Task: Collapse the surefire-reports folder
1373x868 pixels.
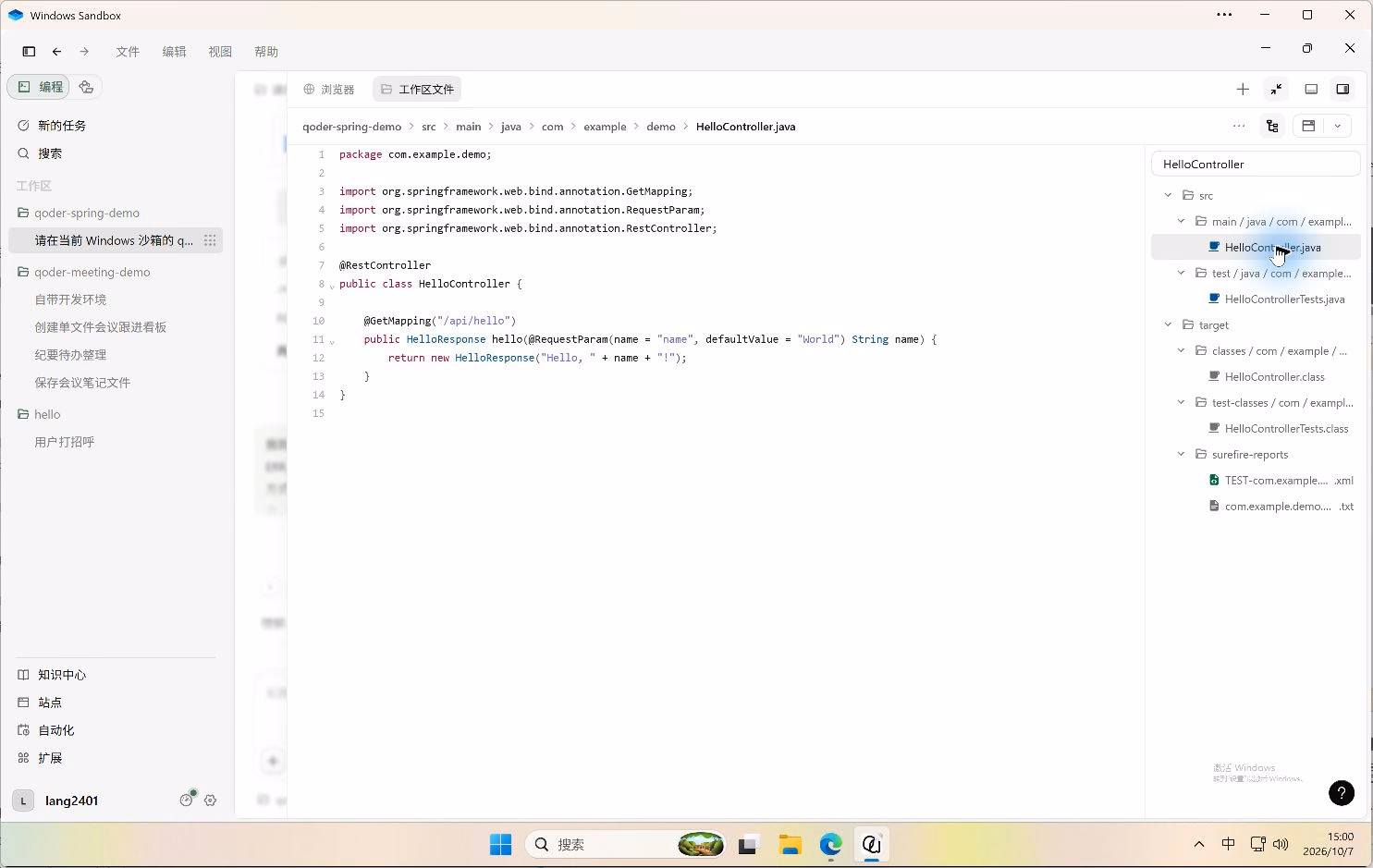Action: [1181, 455]
